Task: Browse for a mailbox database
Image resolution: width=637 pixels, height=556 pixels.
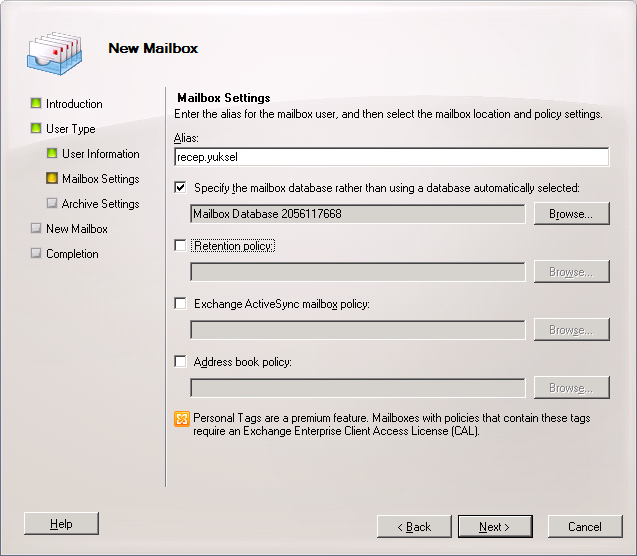Action: pyautogui.click(x=571, y=214)
